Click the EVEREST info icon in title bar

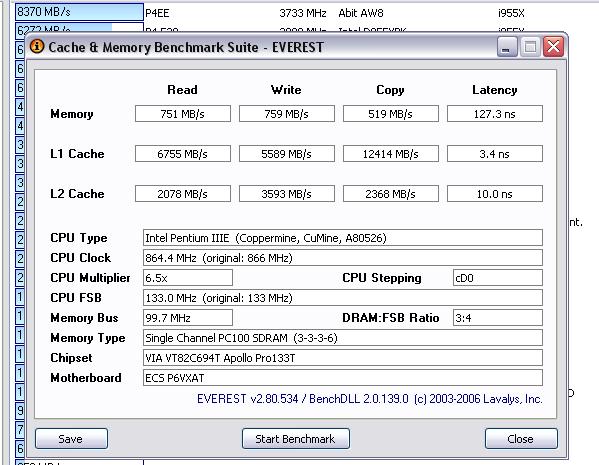coord(37,47)
